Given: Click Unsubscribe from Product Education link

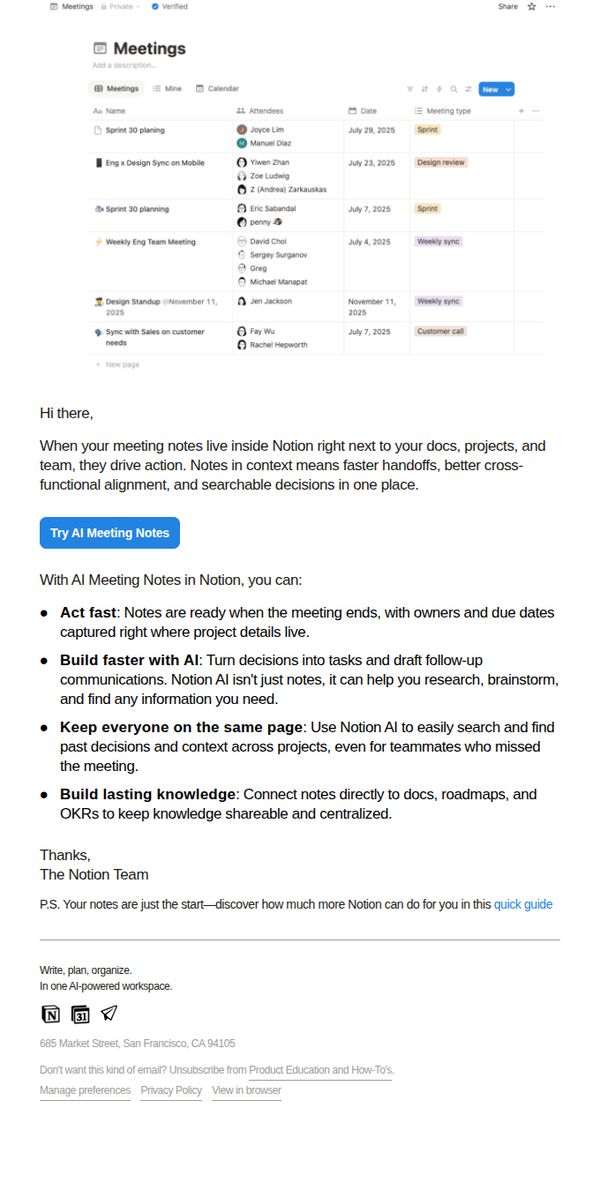Looking at the screenshot, I should tap(320, 1070).
